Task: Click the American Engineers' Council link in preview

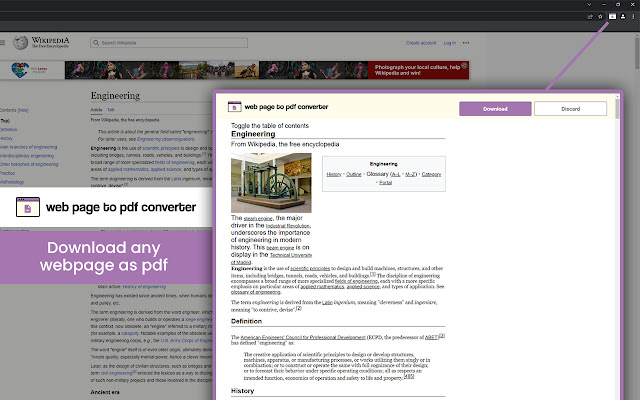Action: [303, 337]
